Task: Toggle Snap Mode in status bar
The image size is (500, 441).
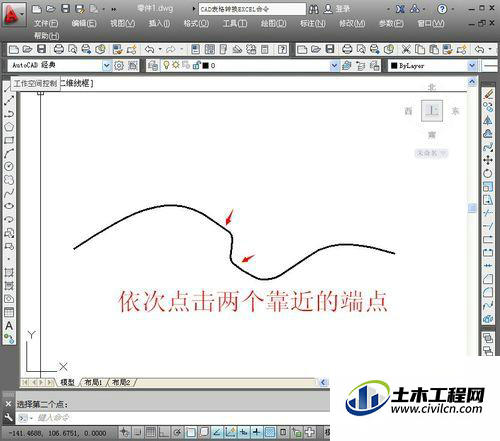Action: pos(137,432)
